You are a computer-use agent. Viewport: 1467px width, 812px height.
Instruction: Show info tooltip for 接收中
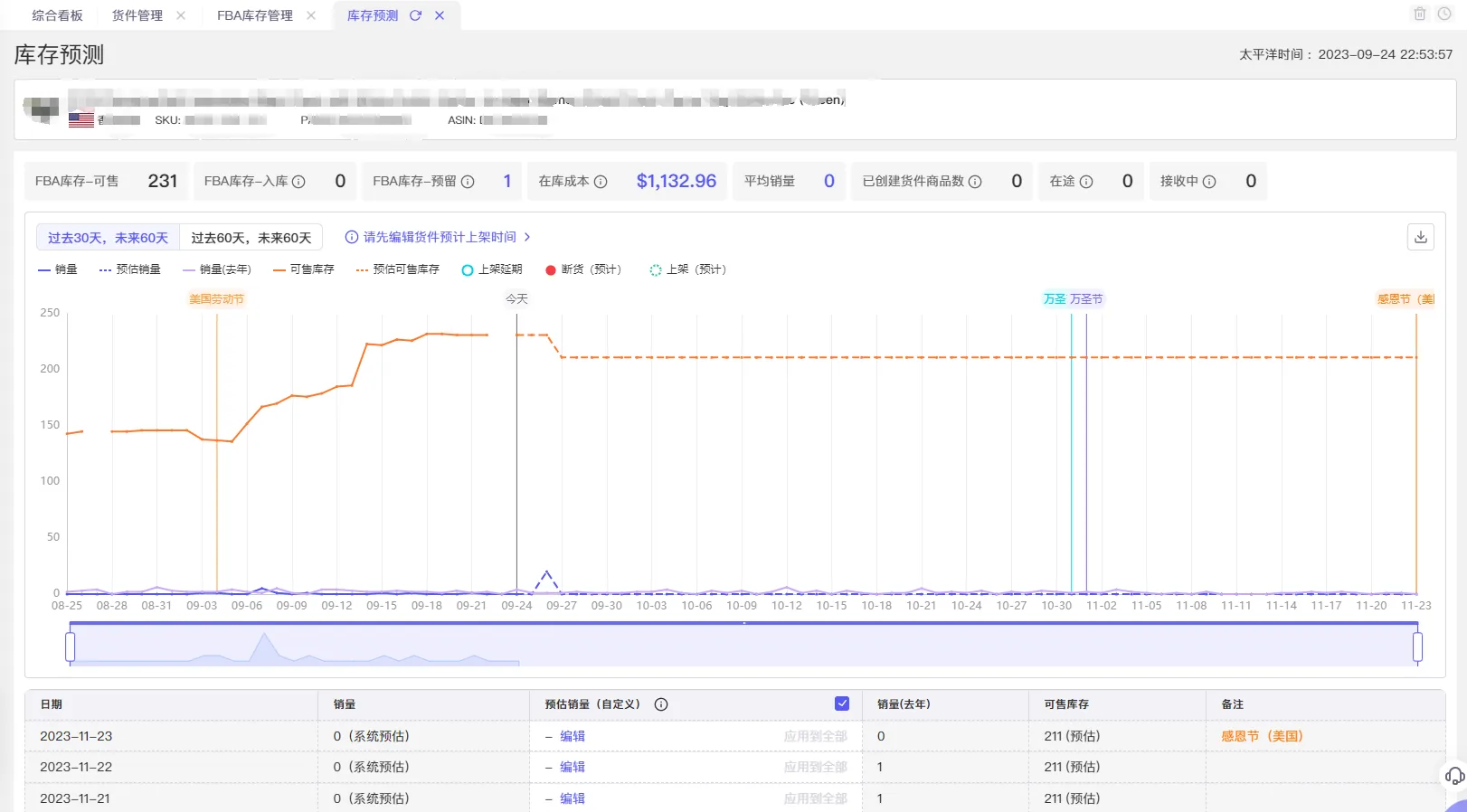coord(1209,182)
